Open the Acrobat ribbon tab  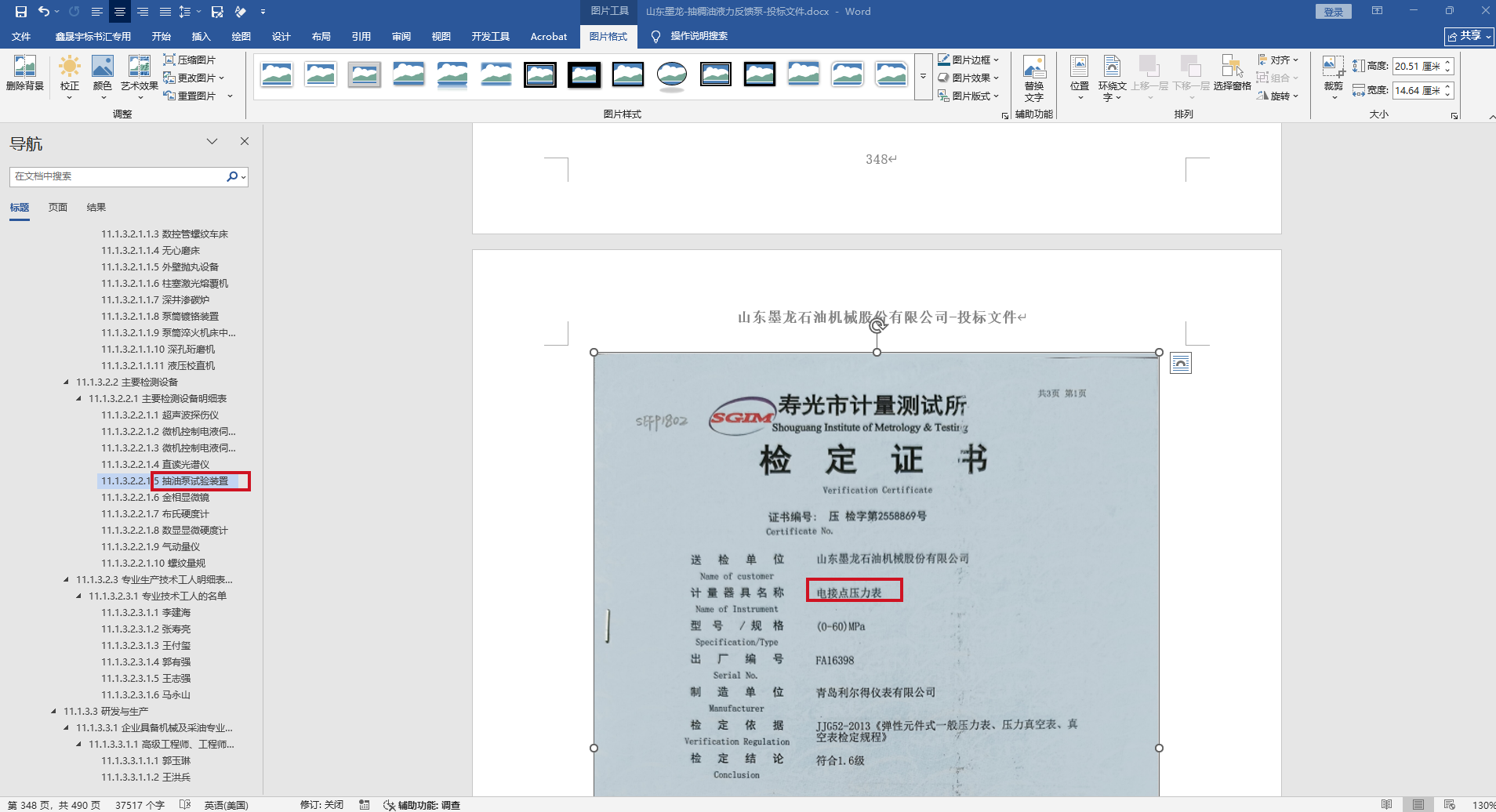click(x=549, y=36)
